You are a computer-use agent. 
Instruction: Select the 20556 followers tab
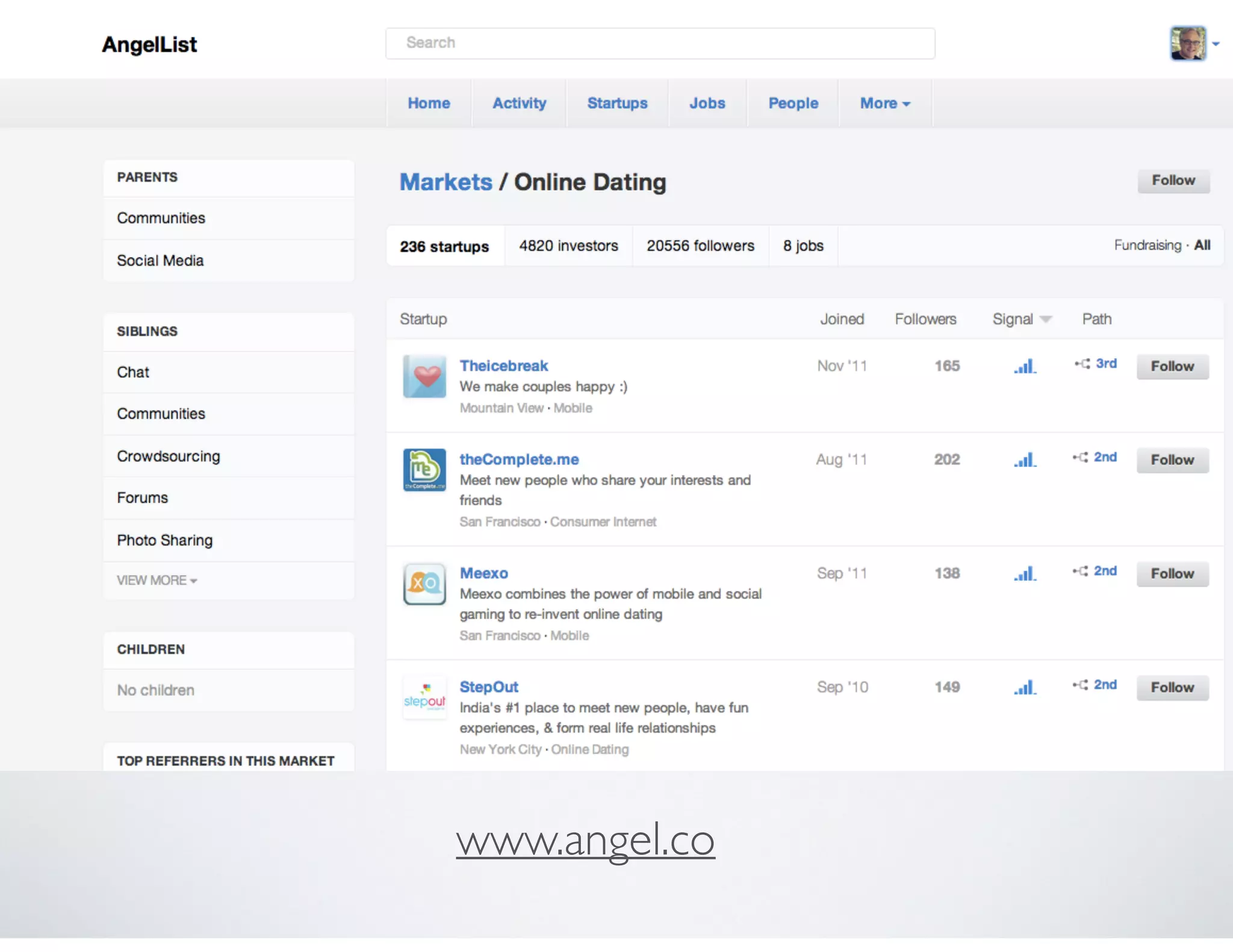[700, 246]
